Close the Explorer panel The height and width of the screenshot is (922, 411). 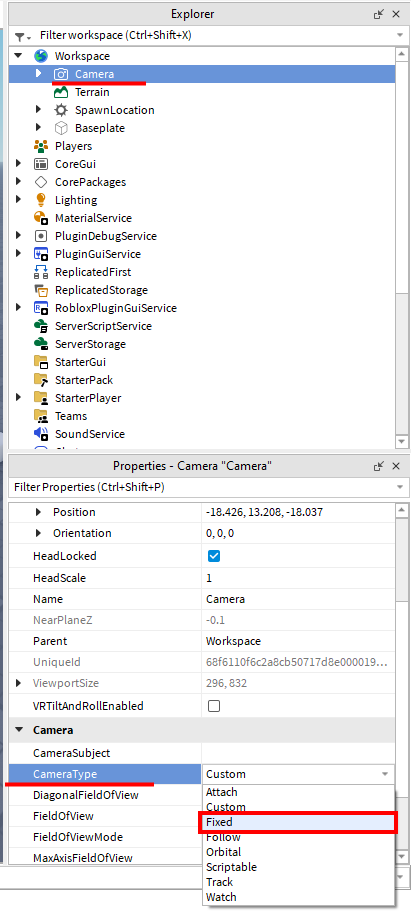coord(396,14)
